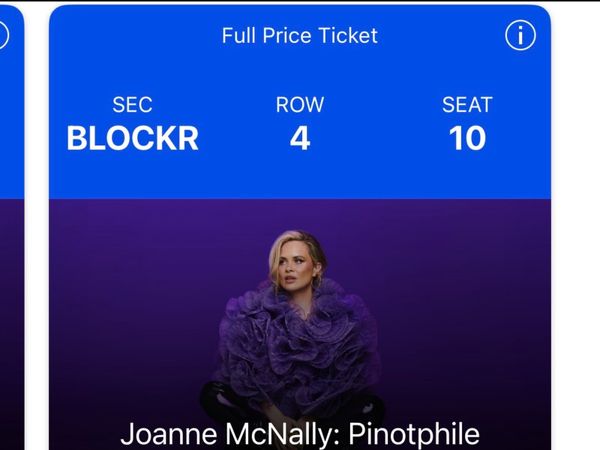
Task: Tap the info icon on the ticket
Action: 520,36
